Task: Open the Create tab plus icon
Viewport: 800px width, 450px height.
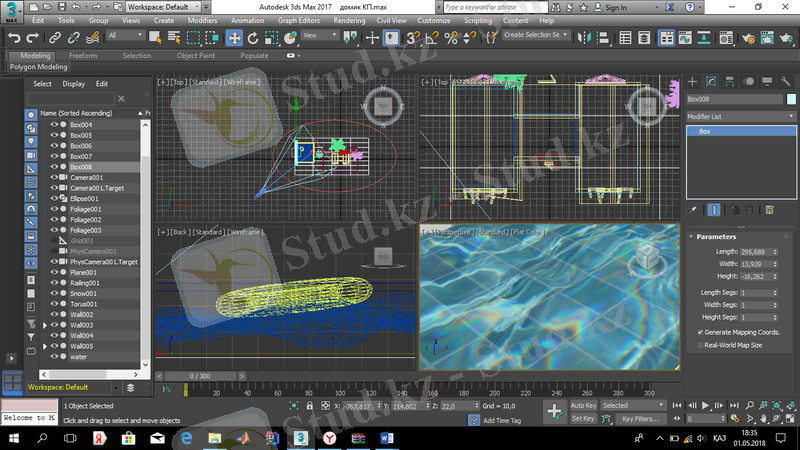Action: coord(694,81)
